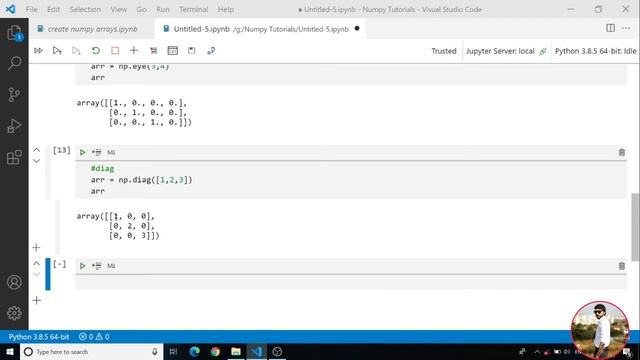The image size is (640, 360).
Task: Click the notebook vertical scrollbar
Action: (x=635, y=227)
